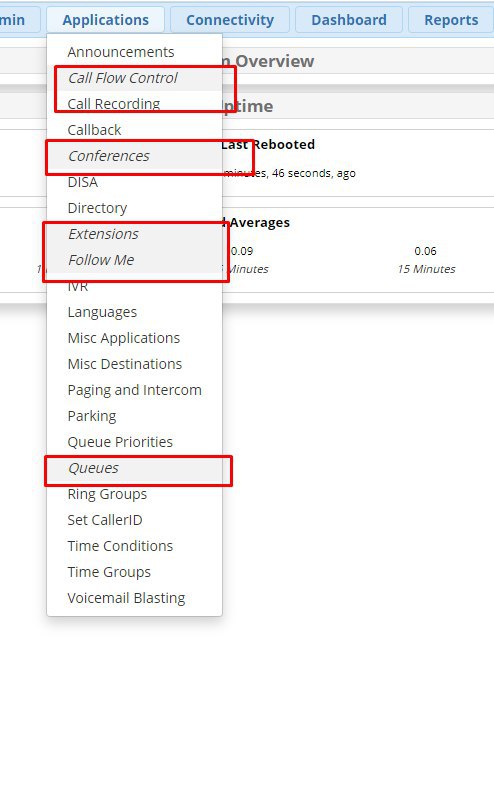Open Callback from the dropdown list
494x798 pixels.
coord(134,130)
